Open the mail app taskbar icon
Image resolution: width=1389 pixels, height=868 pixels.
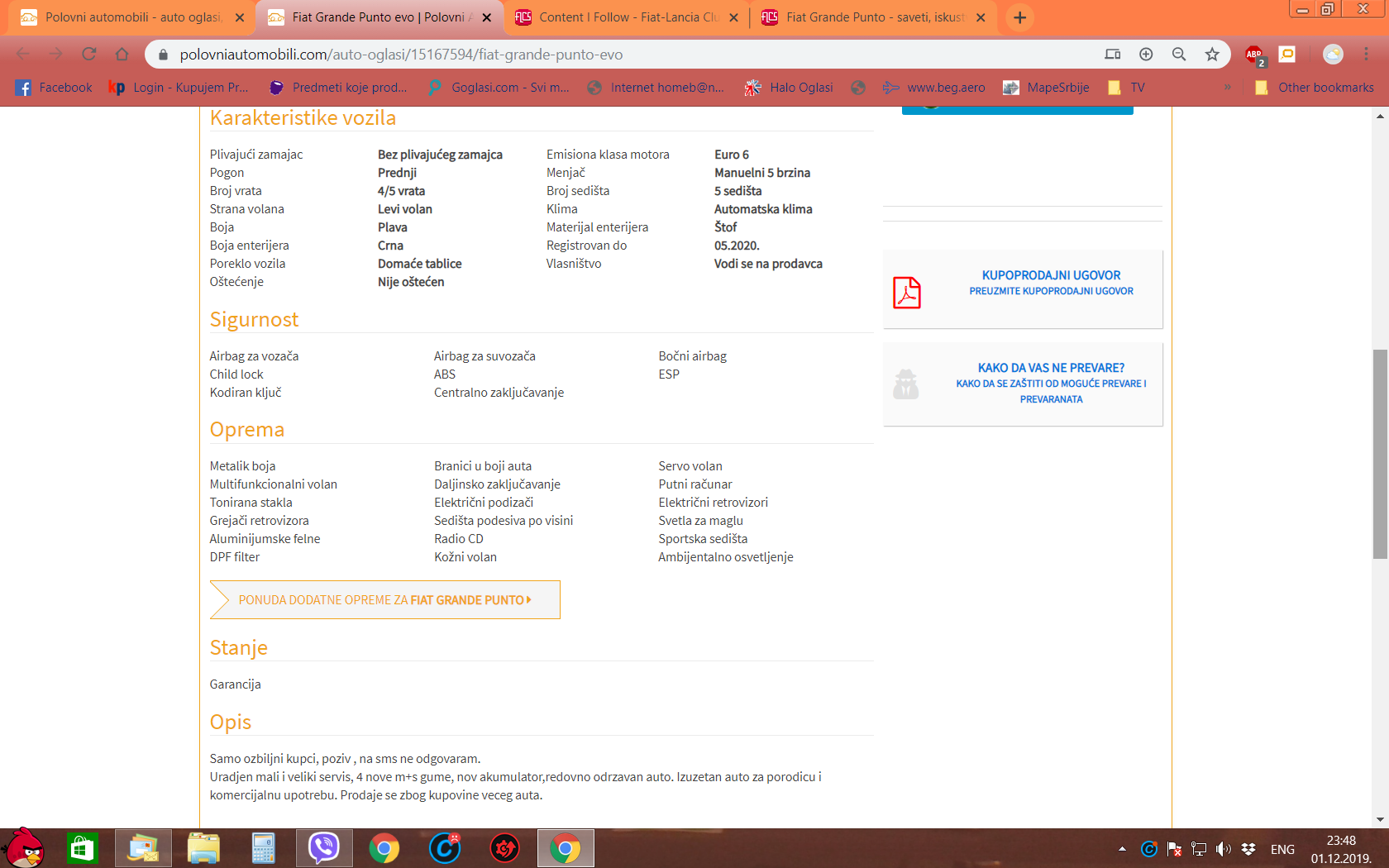pos(143,848)
